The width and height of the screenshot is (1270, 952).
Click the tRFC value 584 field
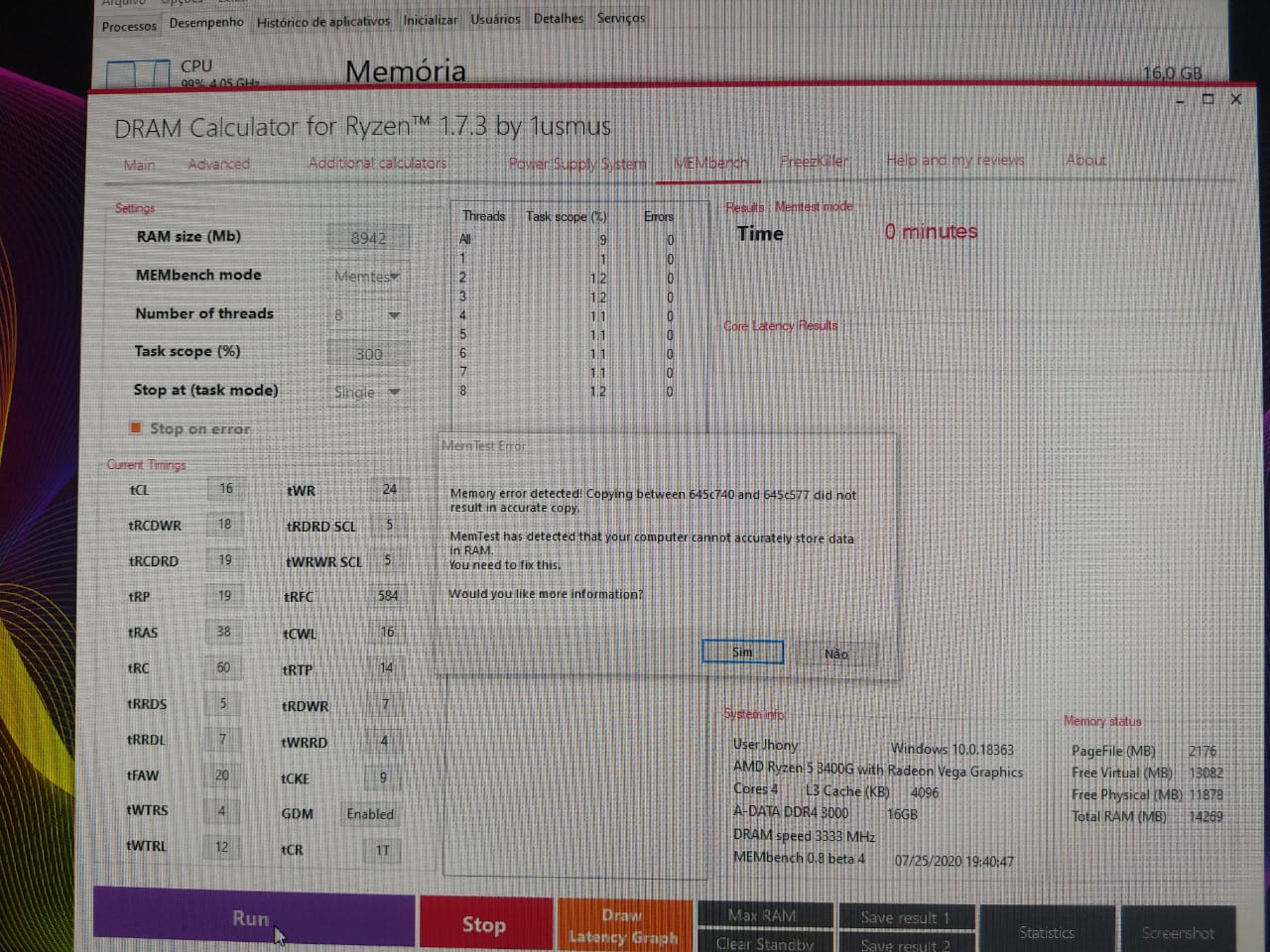[387, 596]
